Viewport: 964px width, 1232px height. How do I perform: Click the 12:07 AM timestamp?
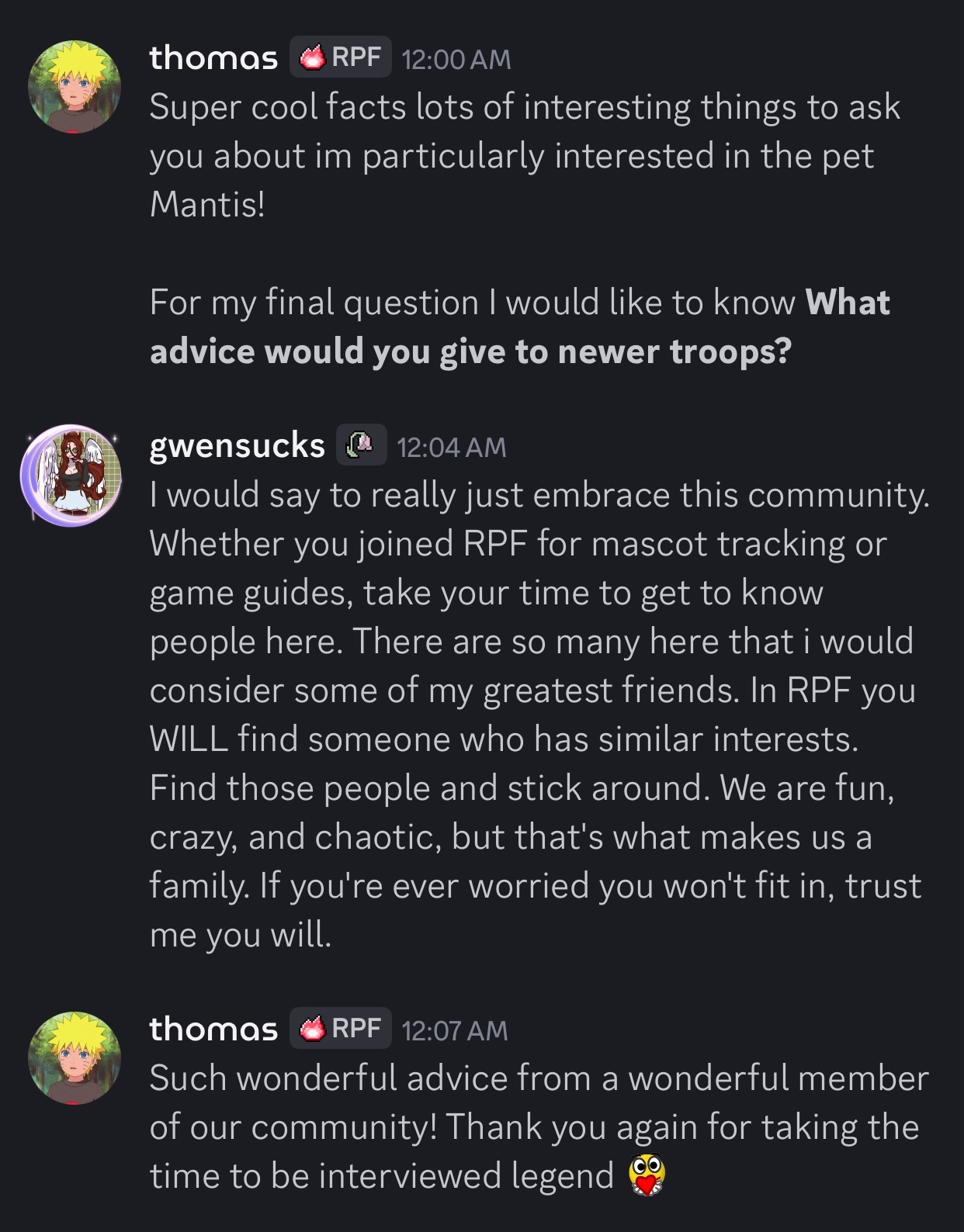(x=455, y=1031)
